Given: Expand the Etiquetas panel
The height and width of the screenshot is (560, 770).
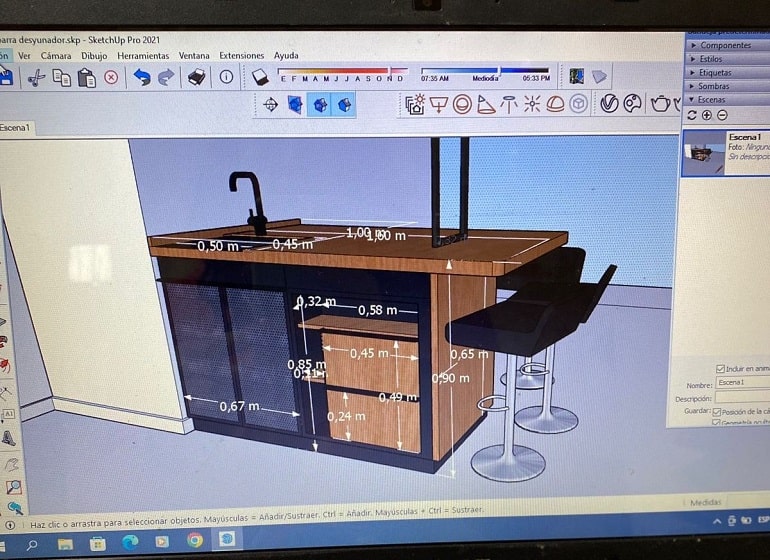Looking at the screenshot, I should click(714, 73).
